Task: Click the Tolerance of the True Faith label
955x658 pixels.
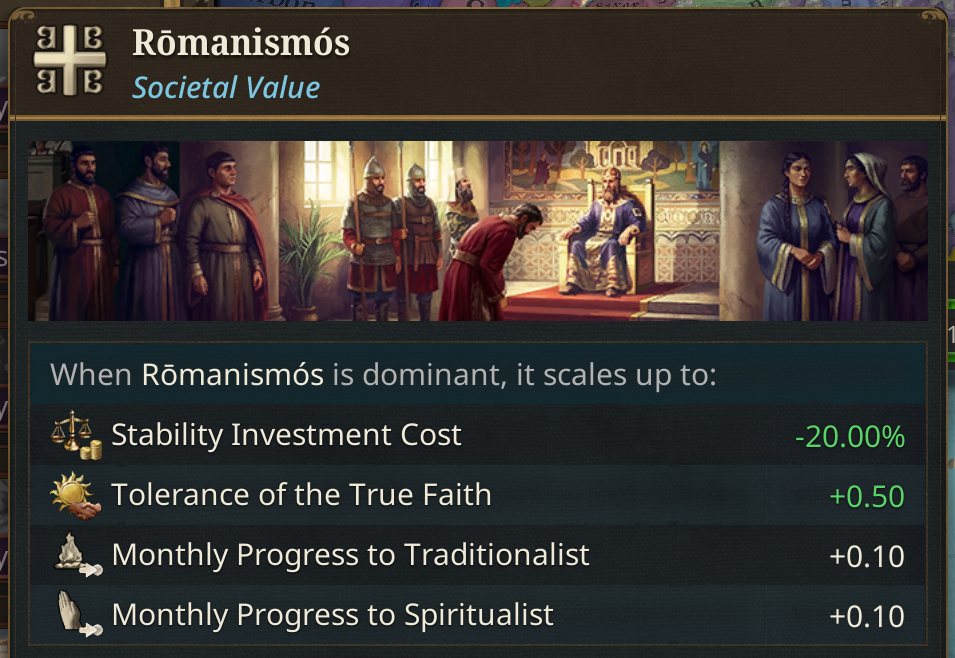Action: 301,495
